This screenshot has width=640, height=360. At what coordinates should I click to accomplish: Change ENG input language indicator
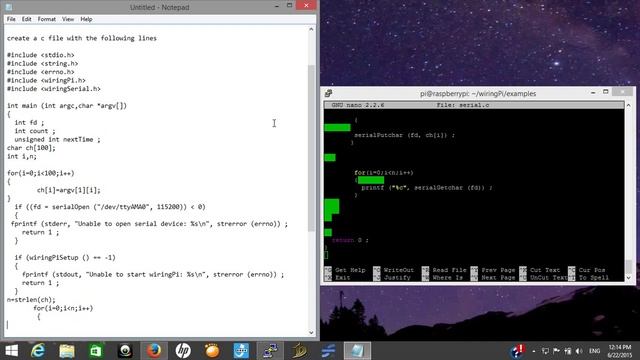[x=595, y=351]
